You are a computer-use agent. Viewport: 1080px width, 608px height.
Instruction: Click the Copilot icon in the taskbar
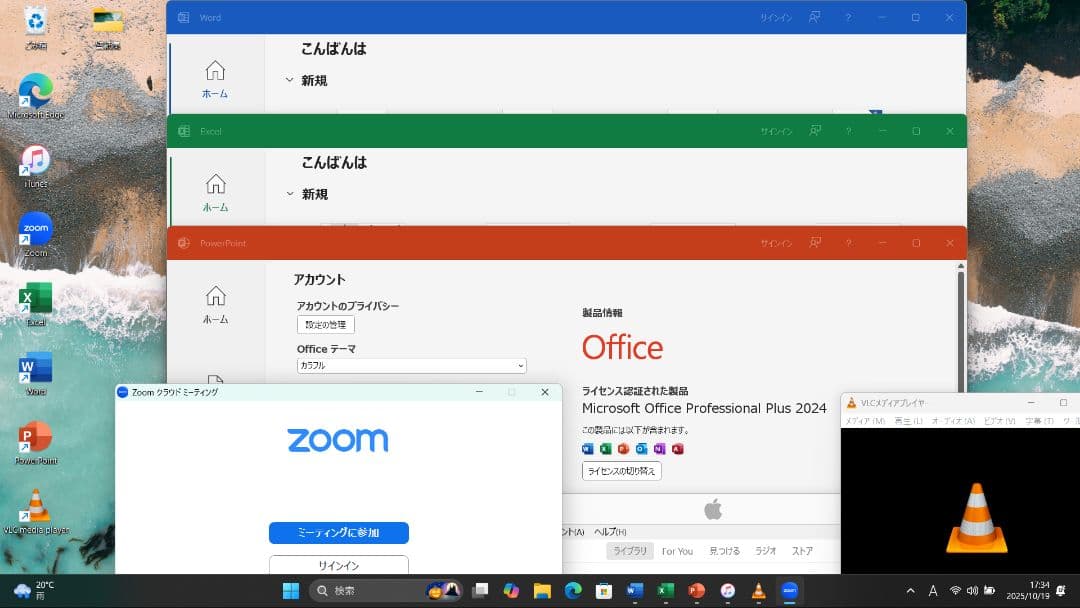[512, 590]
